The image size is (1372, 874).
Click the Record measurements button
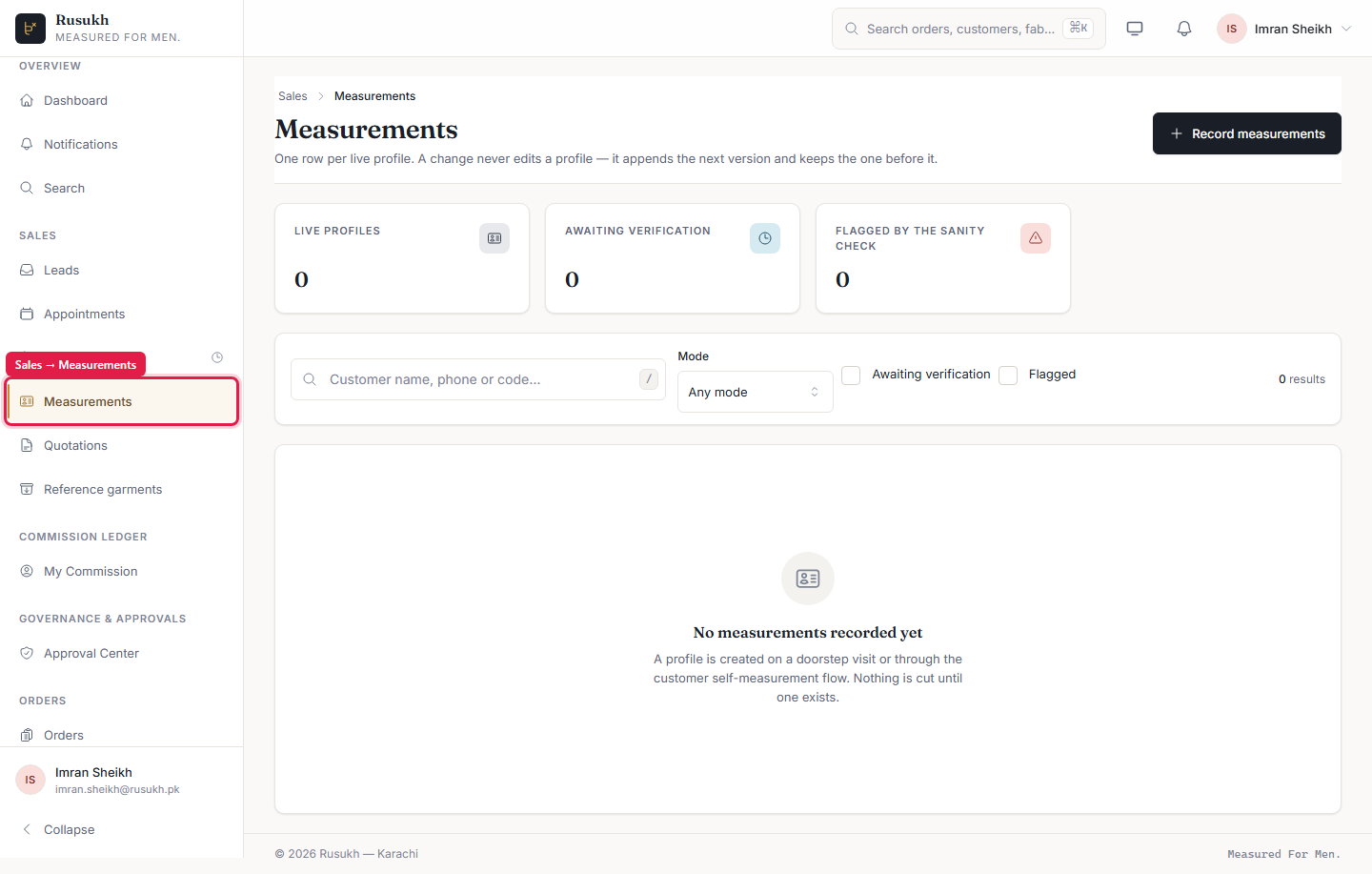coord(1246,133)
